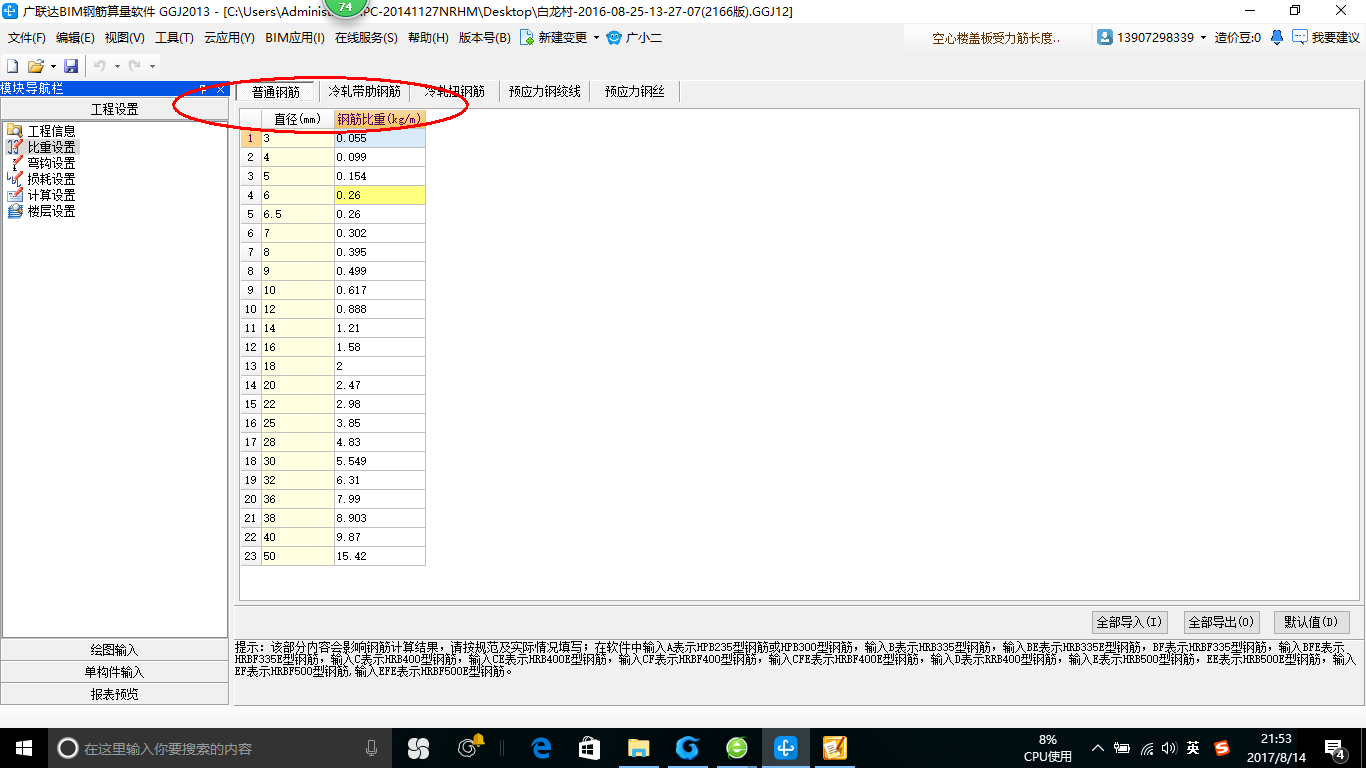Select weight cell 15.42 for diameter 50
This screenshot has height=768, width=1366.
click(380, 555)
